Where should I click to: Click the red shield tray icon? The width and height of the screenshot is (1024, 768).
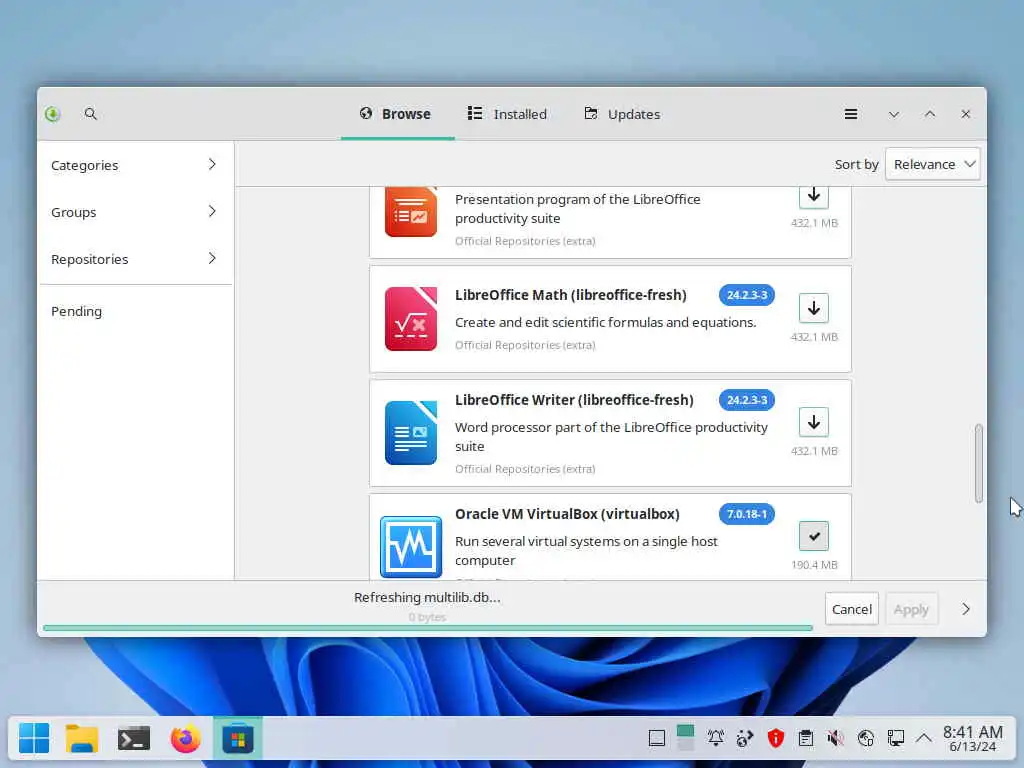pyautogui.click(x=776, y=739)
